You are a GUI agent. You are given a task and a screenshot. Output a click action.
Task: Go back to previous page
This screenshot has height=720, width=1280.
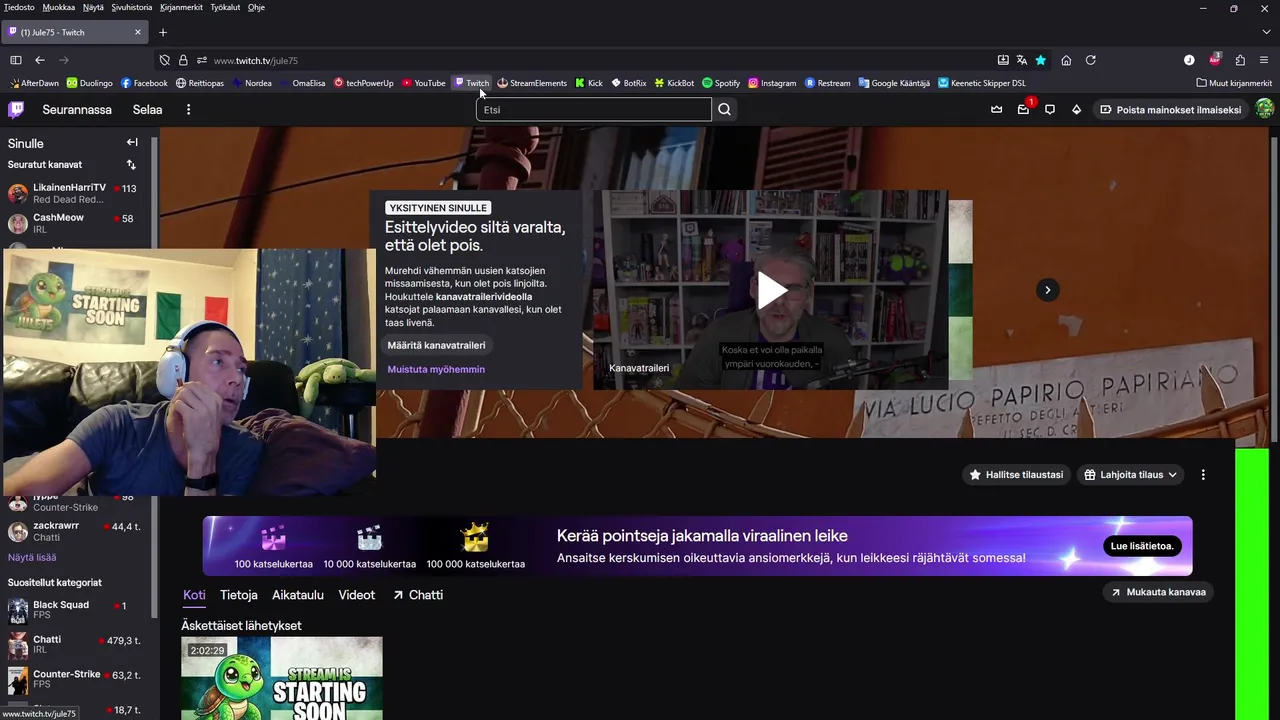[40, 60]
